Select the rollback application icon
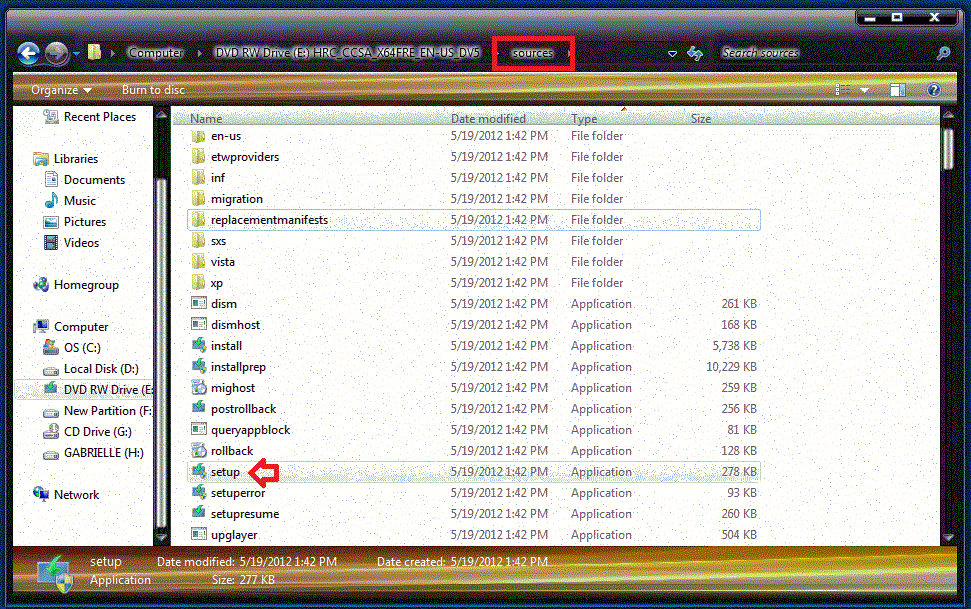Image resolution: width=971 pixels, height=609 pixels. 199,450
